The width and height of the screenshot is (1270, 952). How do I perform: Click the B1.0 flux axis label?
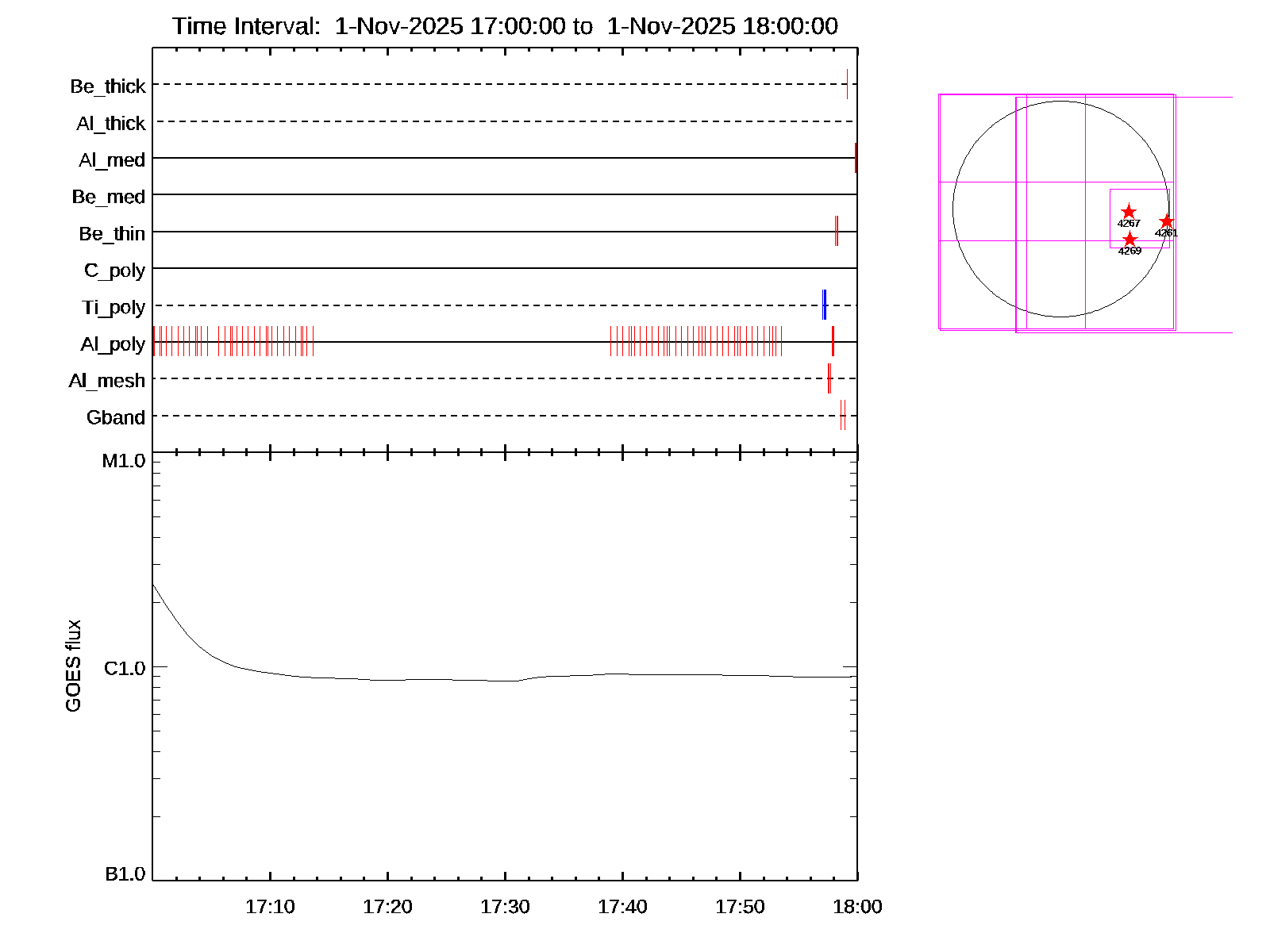pos(125,874)
